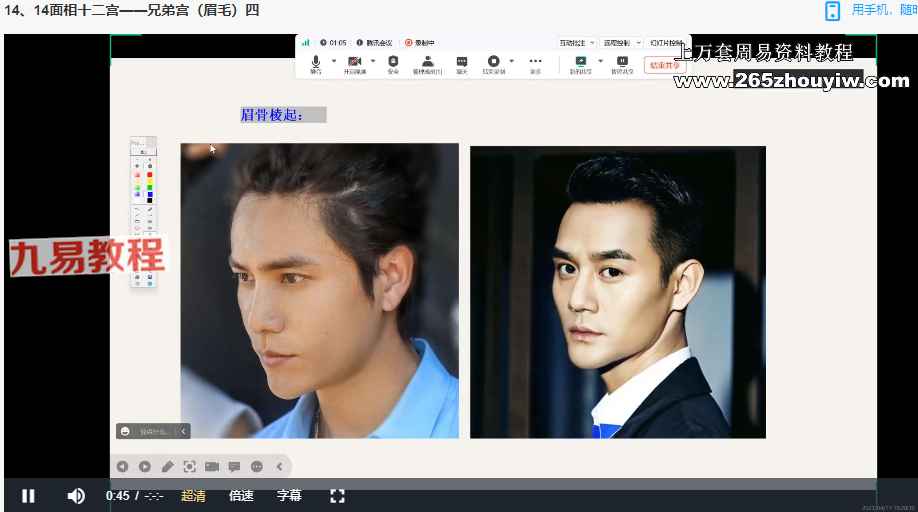Click the red 结束共享 button
Viewport: 918px width, 512px height.
[661, 65]
